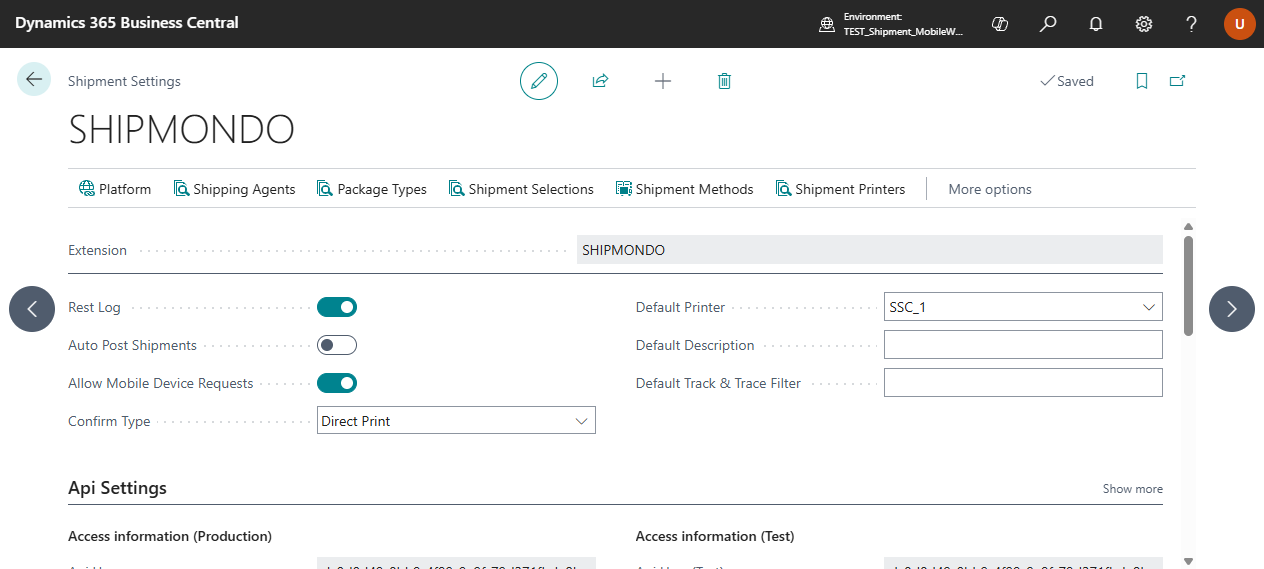Click Dynamics 365 Business Central title
The image size is (1264, 569).
(127, 22)
